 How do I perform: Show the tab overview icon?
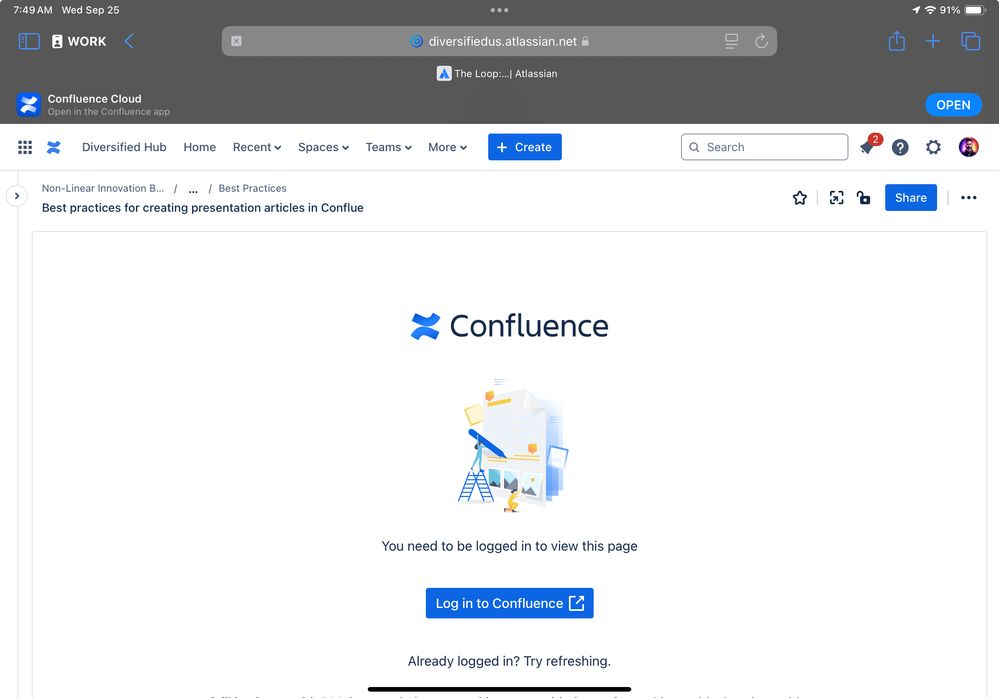970,41
